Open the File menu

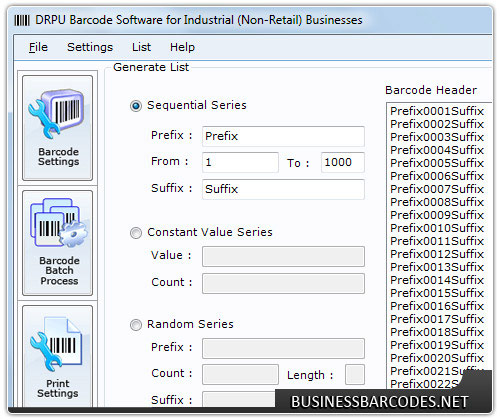(38, 47)
